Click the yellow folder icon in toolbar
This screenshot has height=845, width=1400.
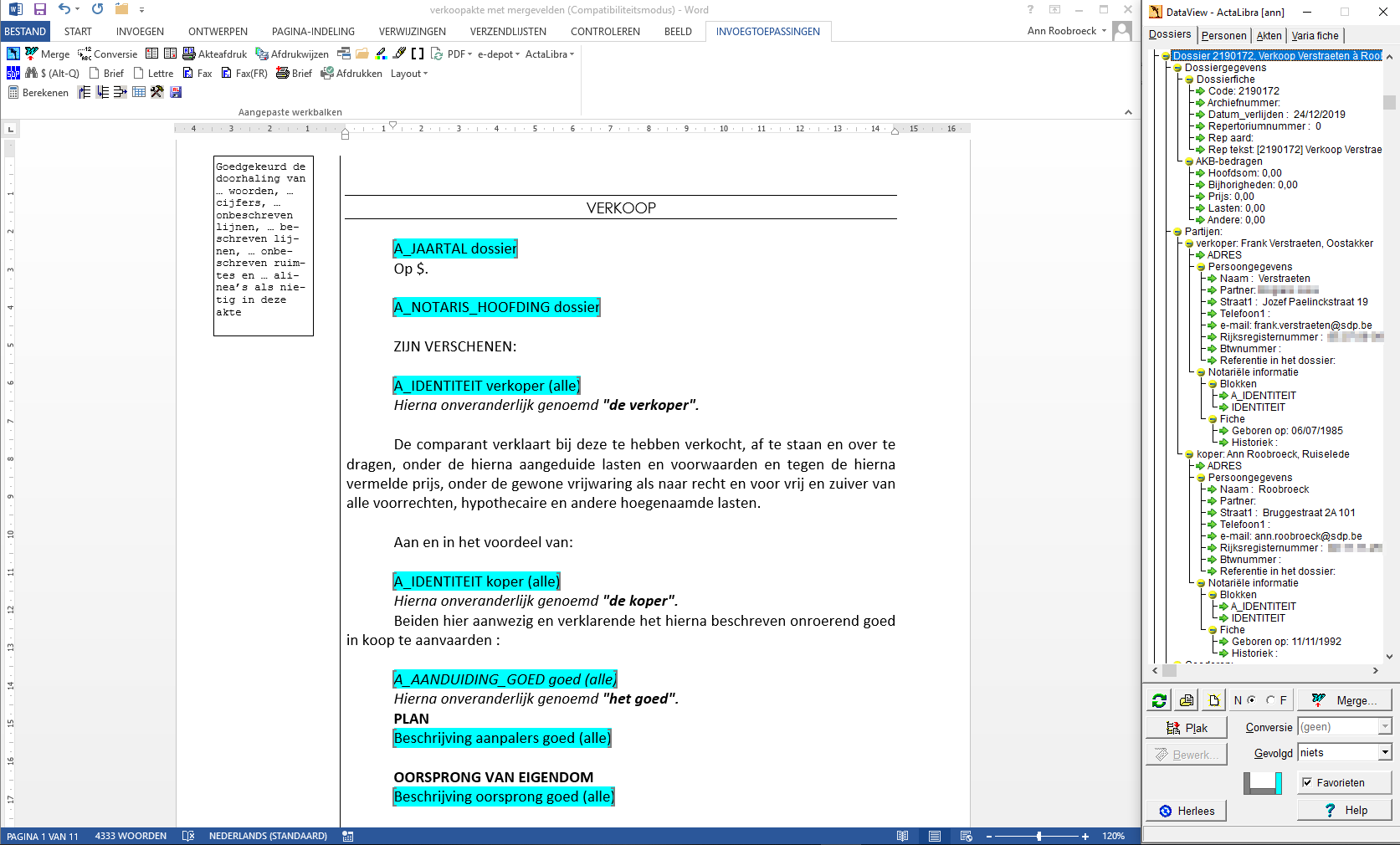coord(362,54)
